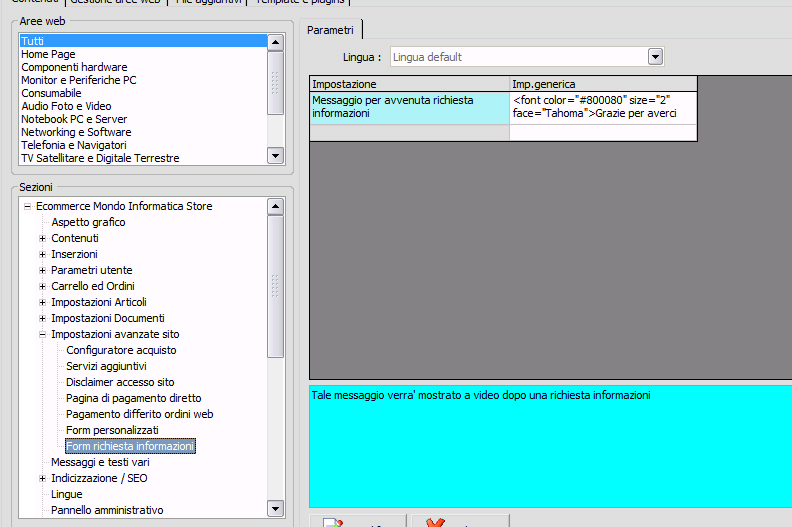Expand the Parametri utente node
This screenshot has width=792, height=527.
point(42,270)
